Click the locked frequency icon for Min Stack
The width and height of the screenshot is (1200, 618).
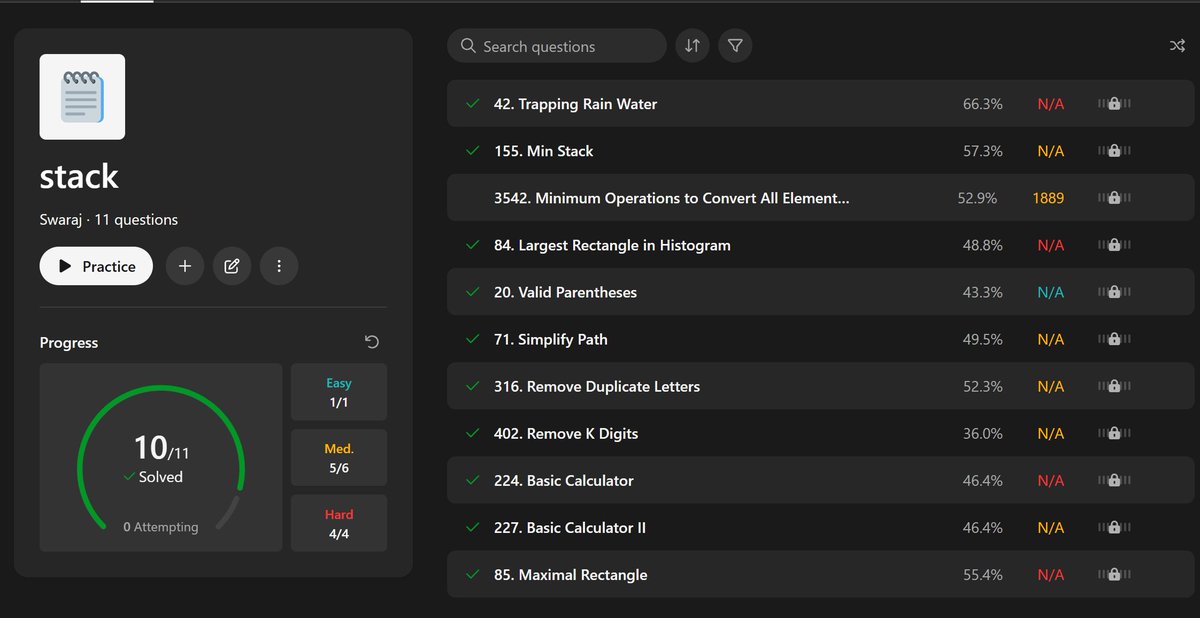[1114, 150]
